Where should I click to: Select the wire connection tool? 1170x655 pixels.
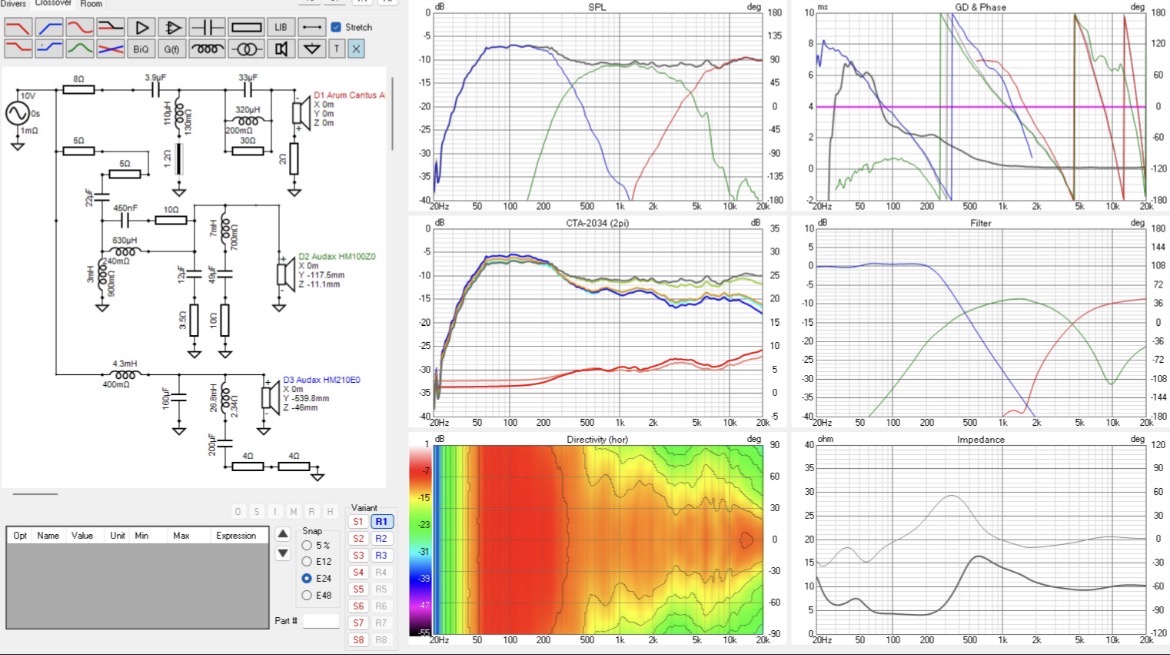312,28
